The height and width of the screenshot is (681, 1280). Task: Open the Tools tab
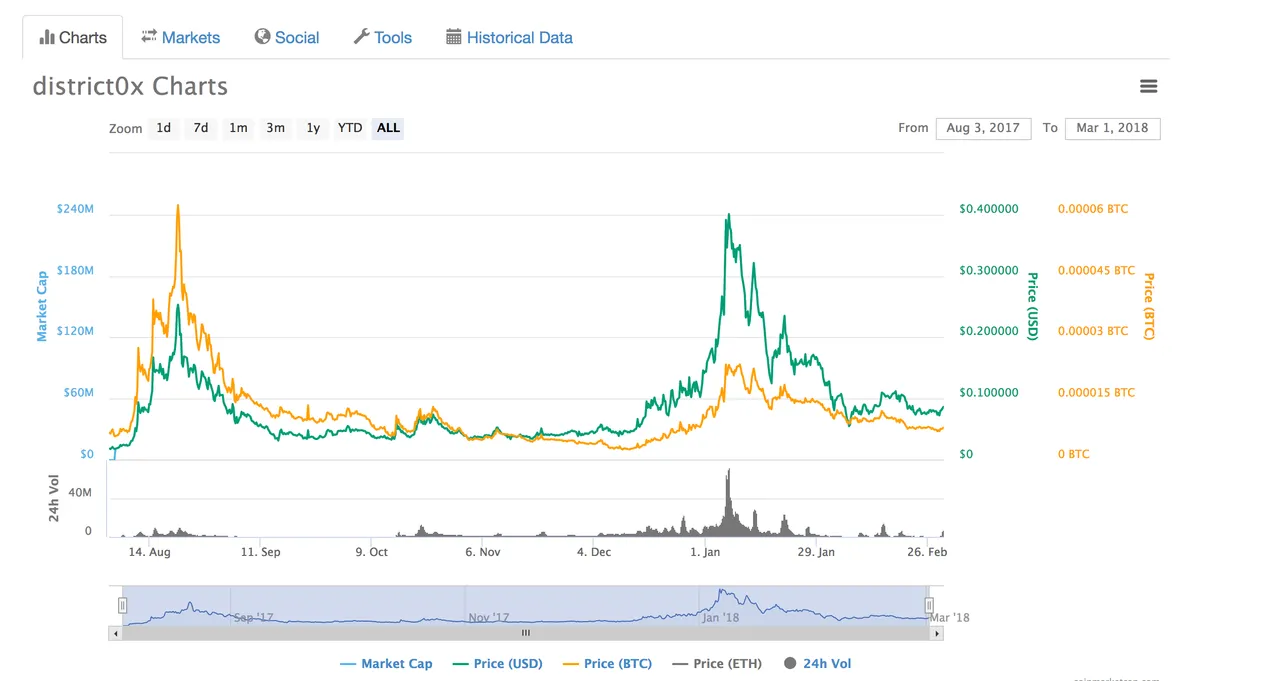(383, 37)
